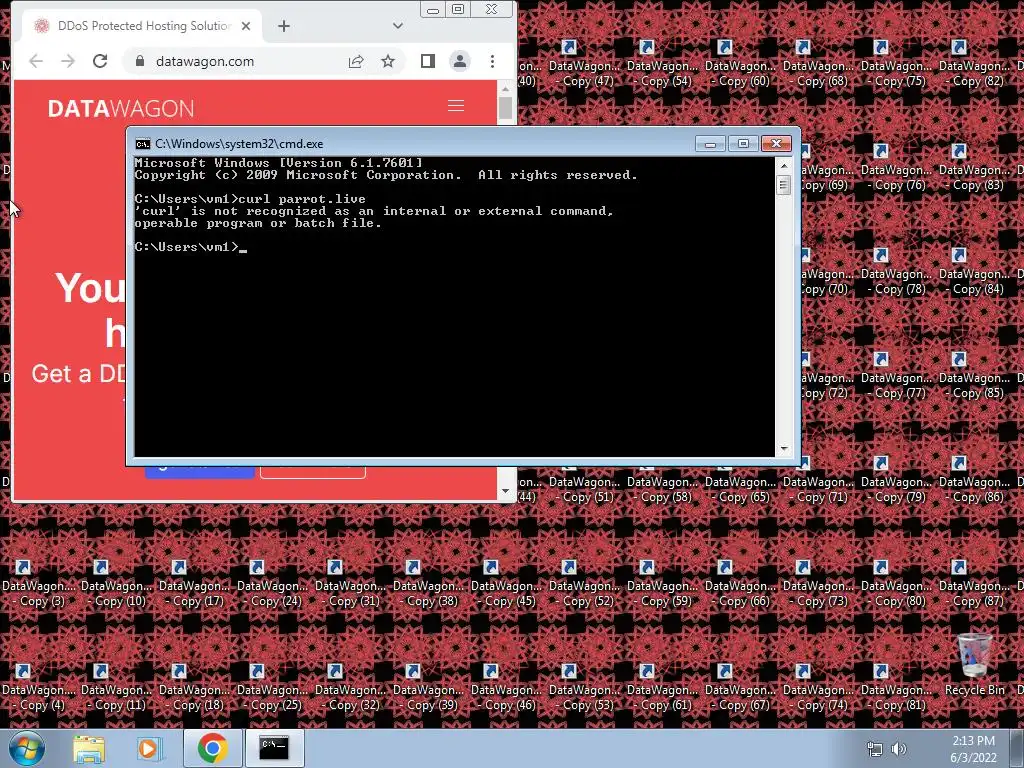Image resolution: width=1024 pixels, height=768 pixels.
Task: Click Chrome page scrollbar down arrow
Action: click(x=505, y=490)
